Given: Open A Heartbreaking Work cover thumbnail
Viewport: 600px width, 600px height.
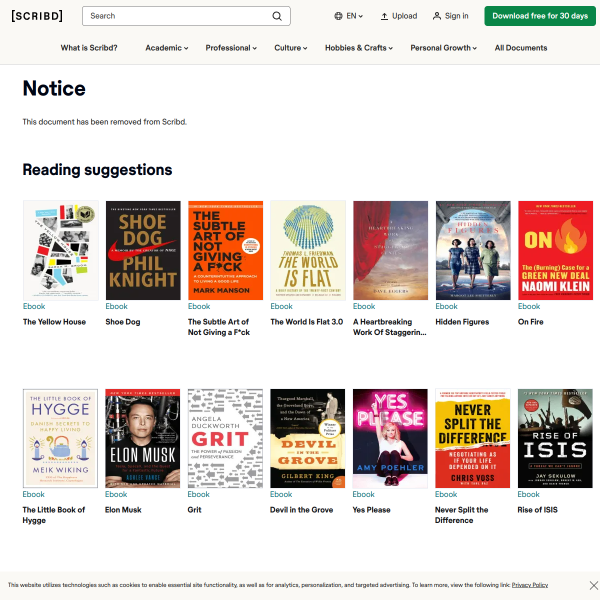Looking at the screenshot, I should 390,250.
